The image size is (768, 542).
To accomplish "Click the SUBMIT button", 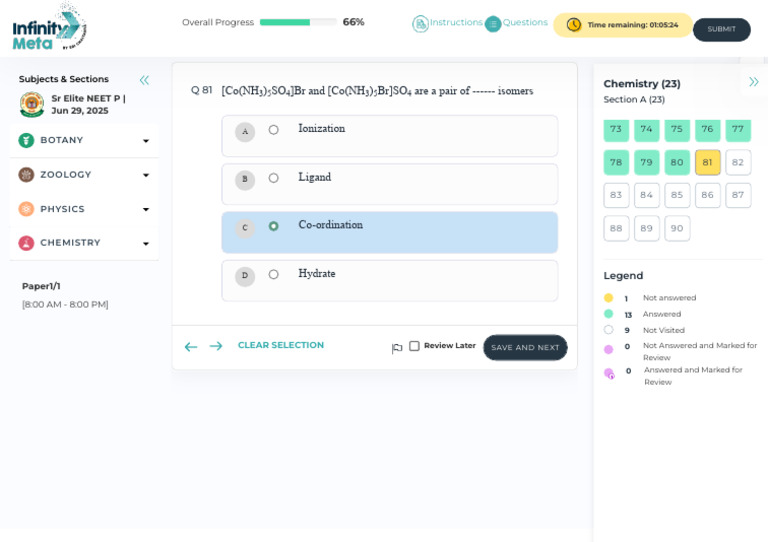I will pos(721,29).
